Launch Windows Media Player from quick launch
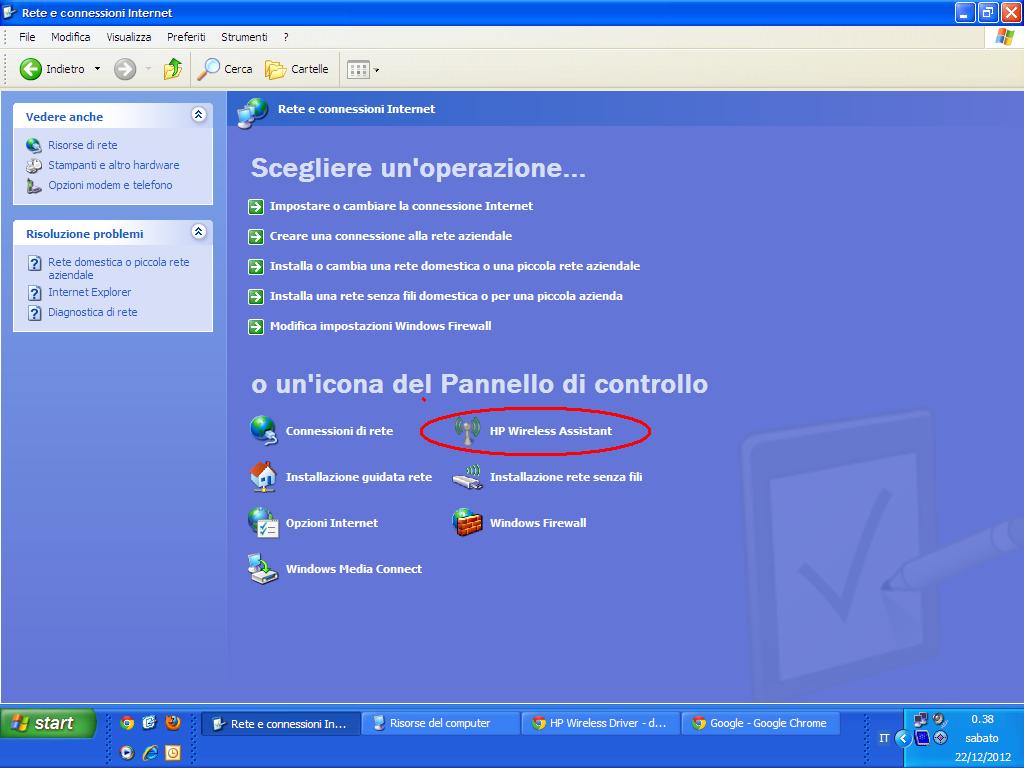Image resolution: width=1024 pixels, height=768 pixels. [127, 753]
